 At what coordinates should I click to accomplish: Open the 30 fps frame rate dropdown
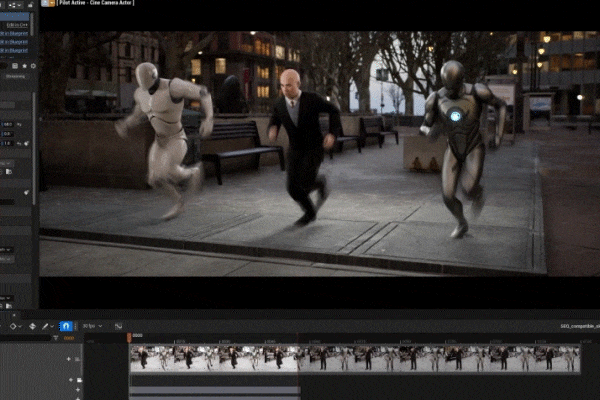pos(92,326)
